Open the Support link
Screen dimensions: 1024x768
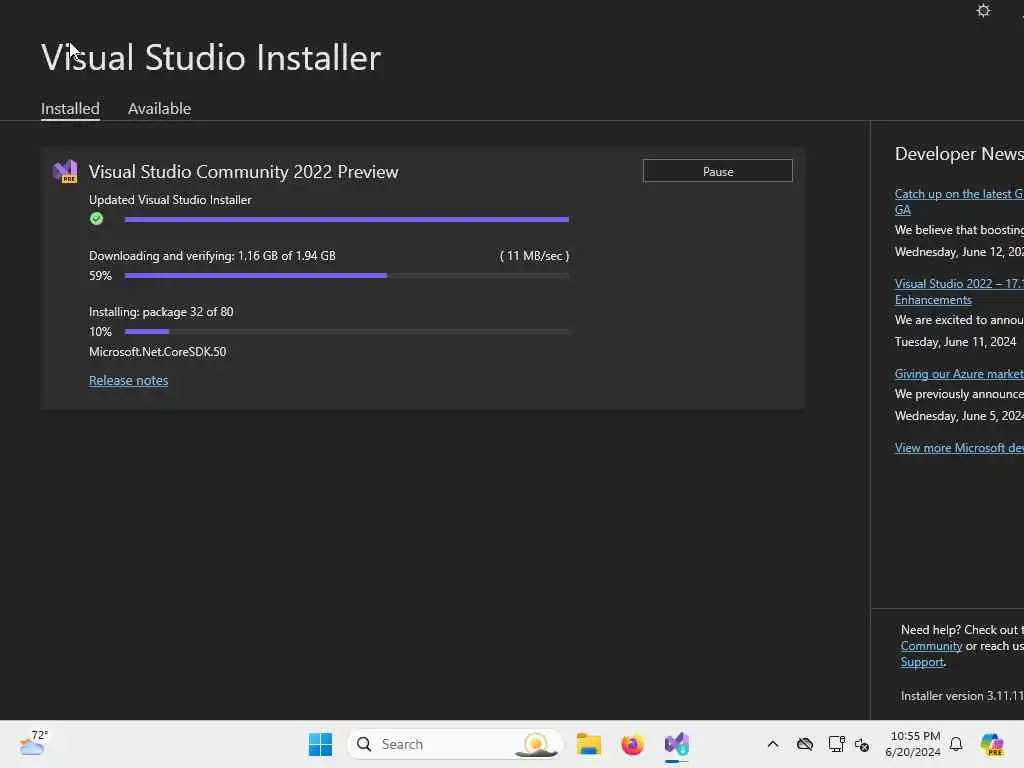coord(922,662)
